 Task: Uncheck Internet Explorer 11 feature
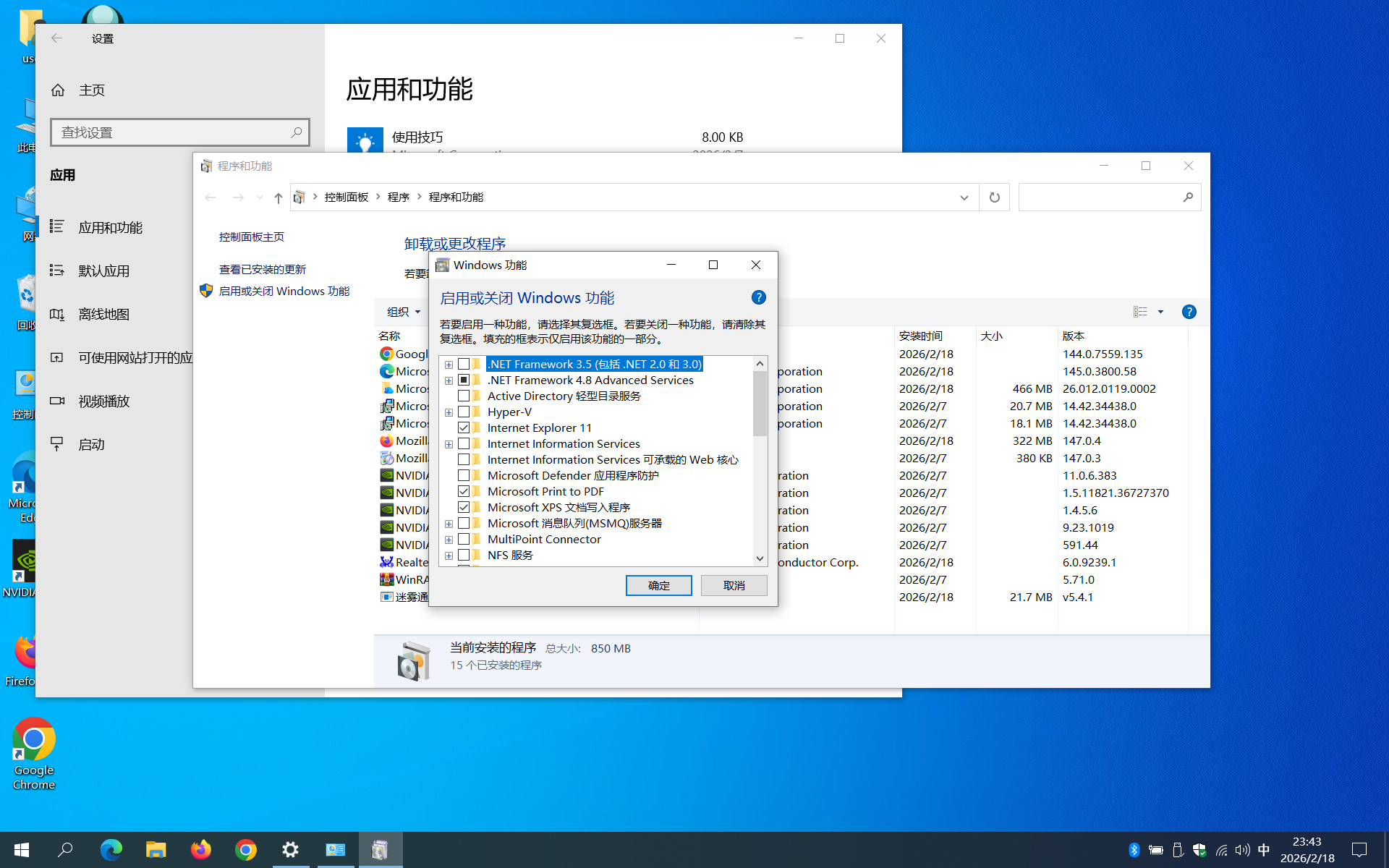pos(464,428)
